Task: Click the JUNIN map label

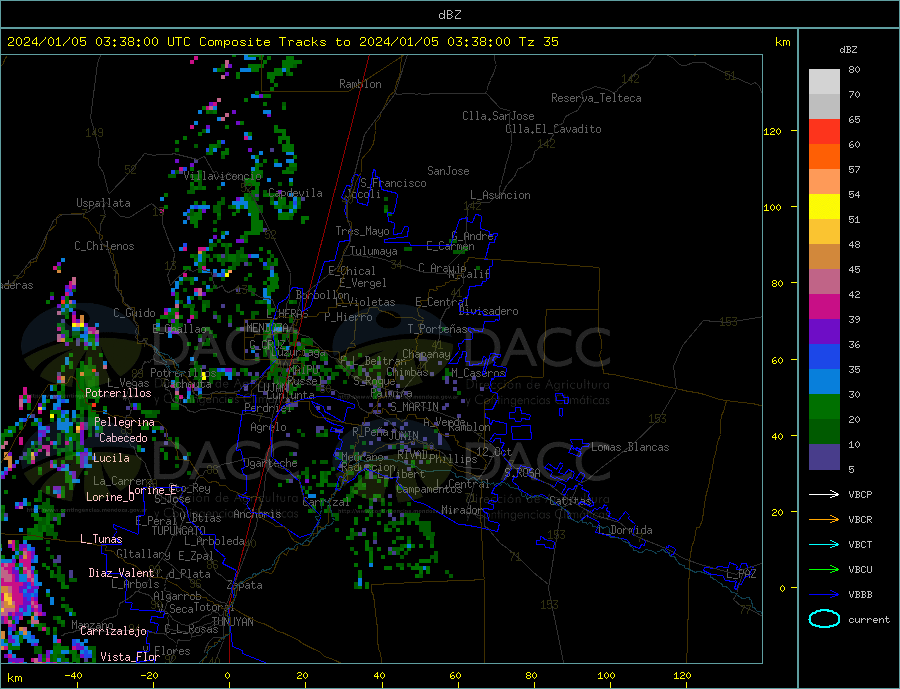Action: tap(404, 436)
